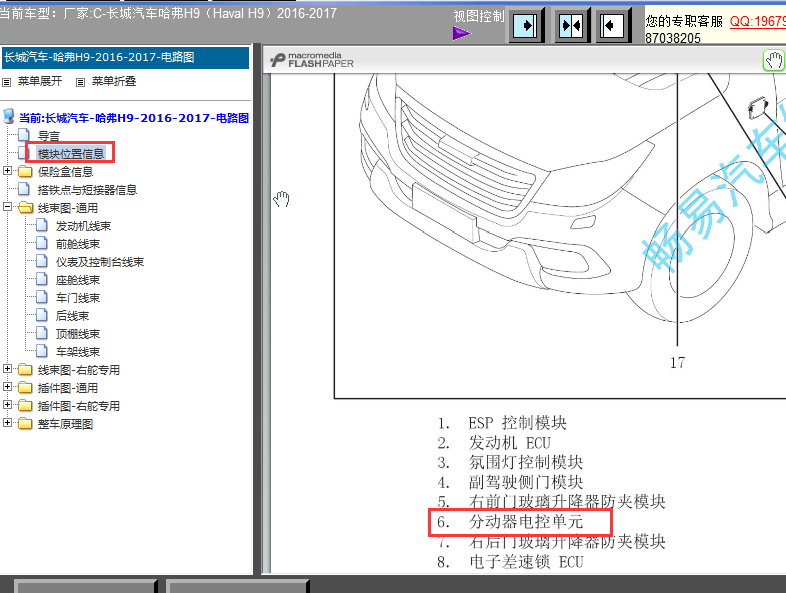This screenshot has height=593, width=786.
Task: Click the 长城汽车-哈弗H9-2016-2017-电路图 blue header
Action: tap(125, 58)
